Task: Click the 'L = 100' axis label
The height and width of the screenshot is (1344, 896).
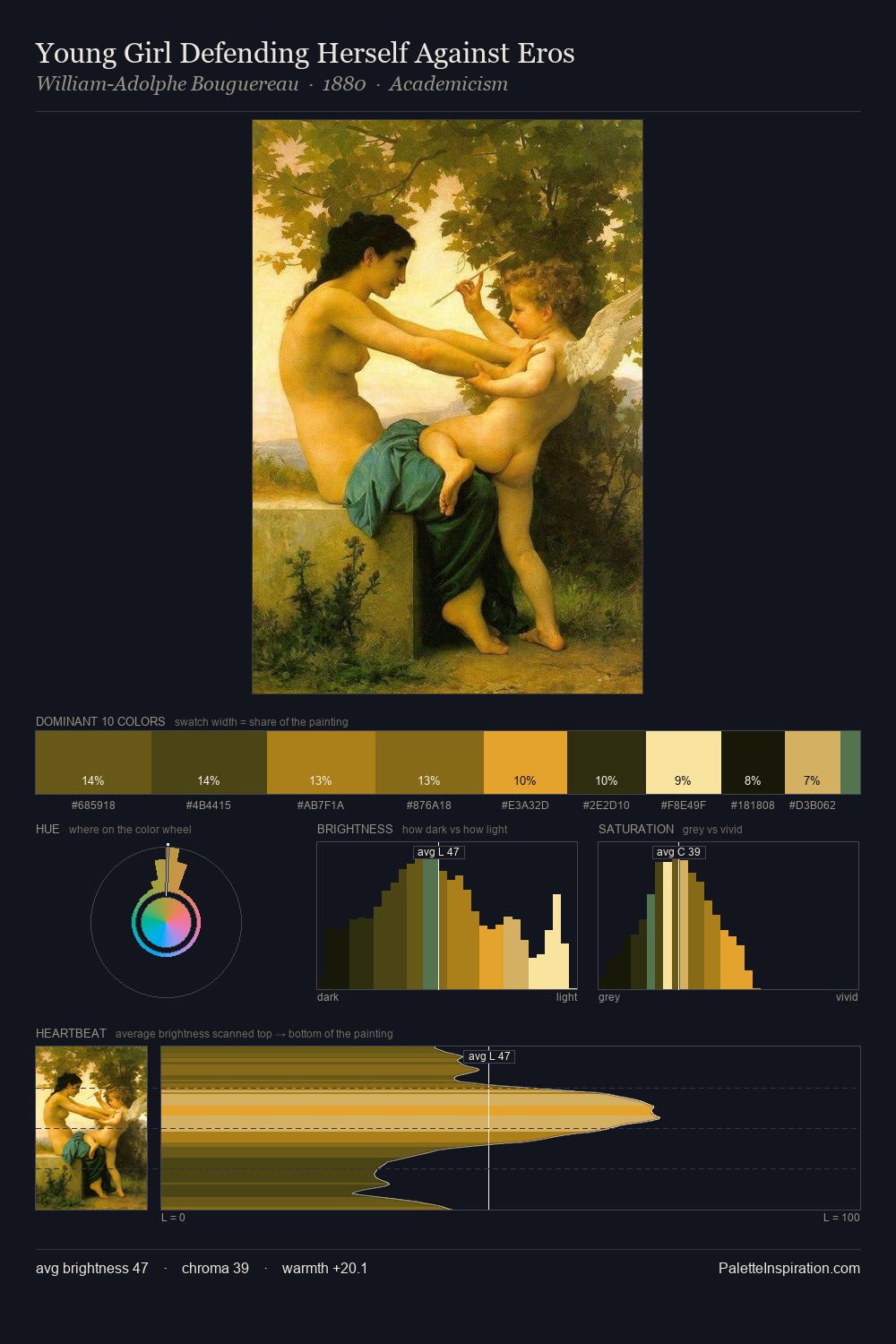Action: [x=841, y=1218]
